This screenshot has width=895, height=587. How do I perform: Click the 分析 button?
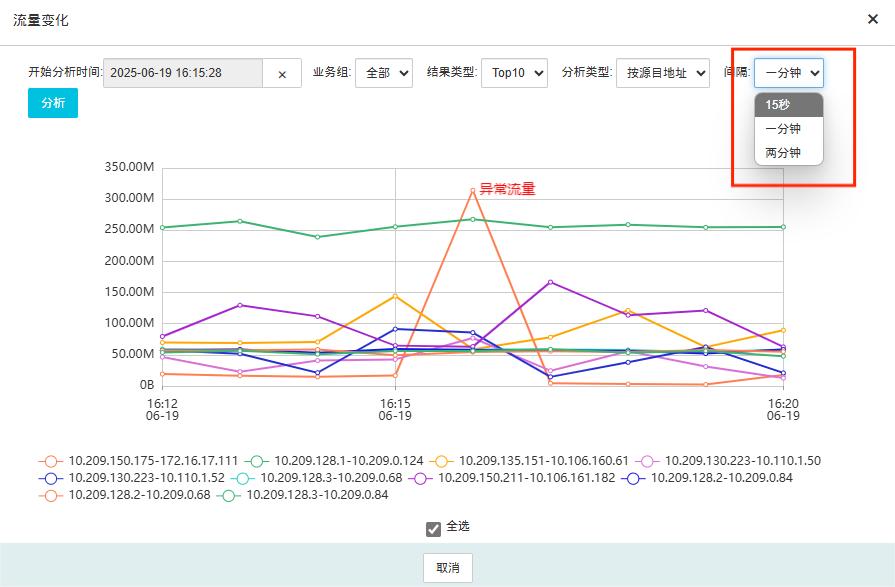pos(53,103)
